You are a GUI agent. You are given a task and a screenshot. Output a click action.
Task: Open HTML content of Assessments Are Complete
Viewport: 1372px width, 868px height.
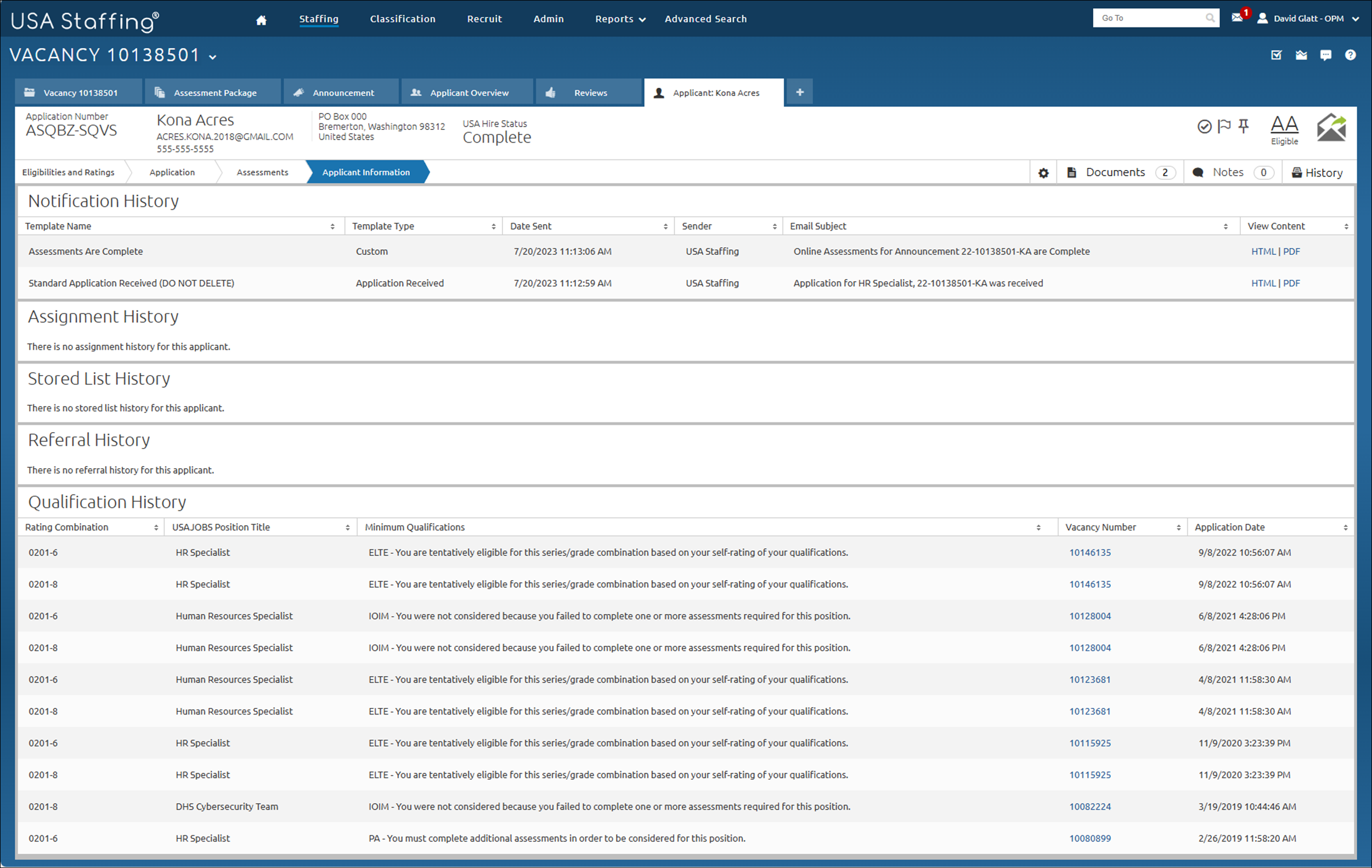coord(1263,251)
